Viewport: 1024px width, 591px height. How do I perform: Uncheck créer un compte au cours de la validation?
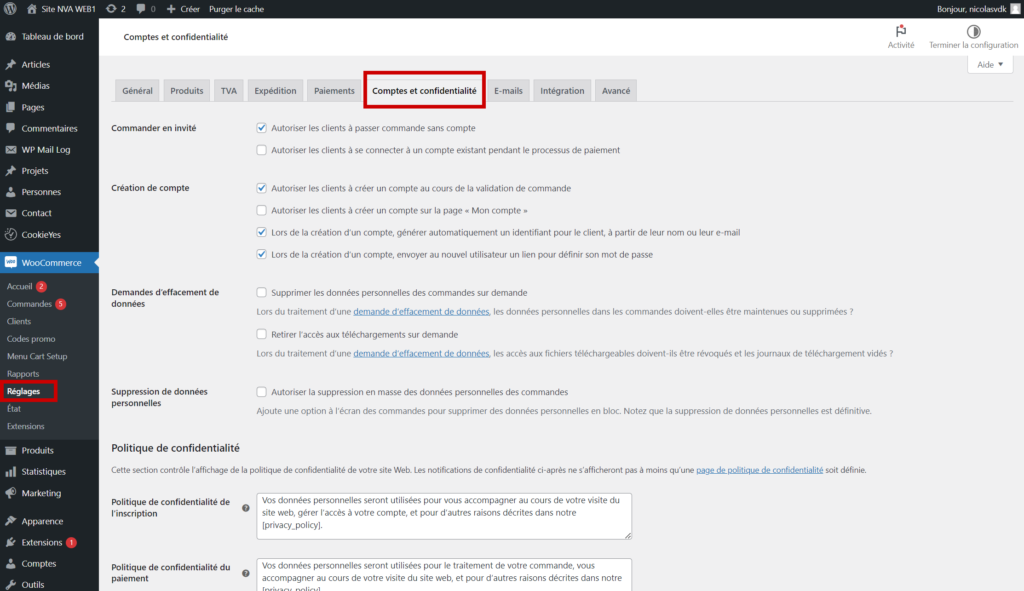(x=261, y=188)
